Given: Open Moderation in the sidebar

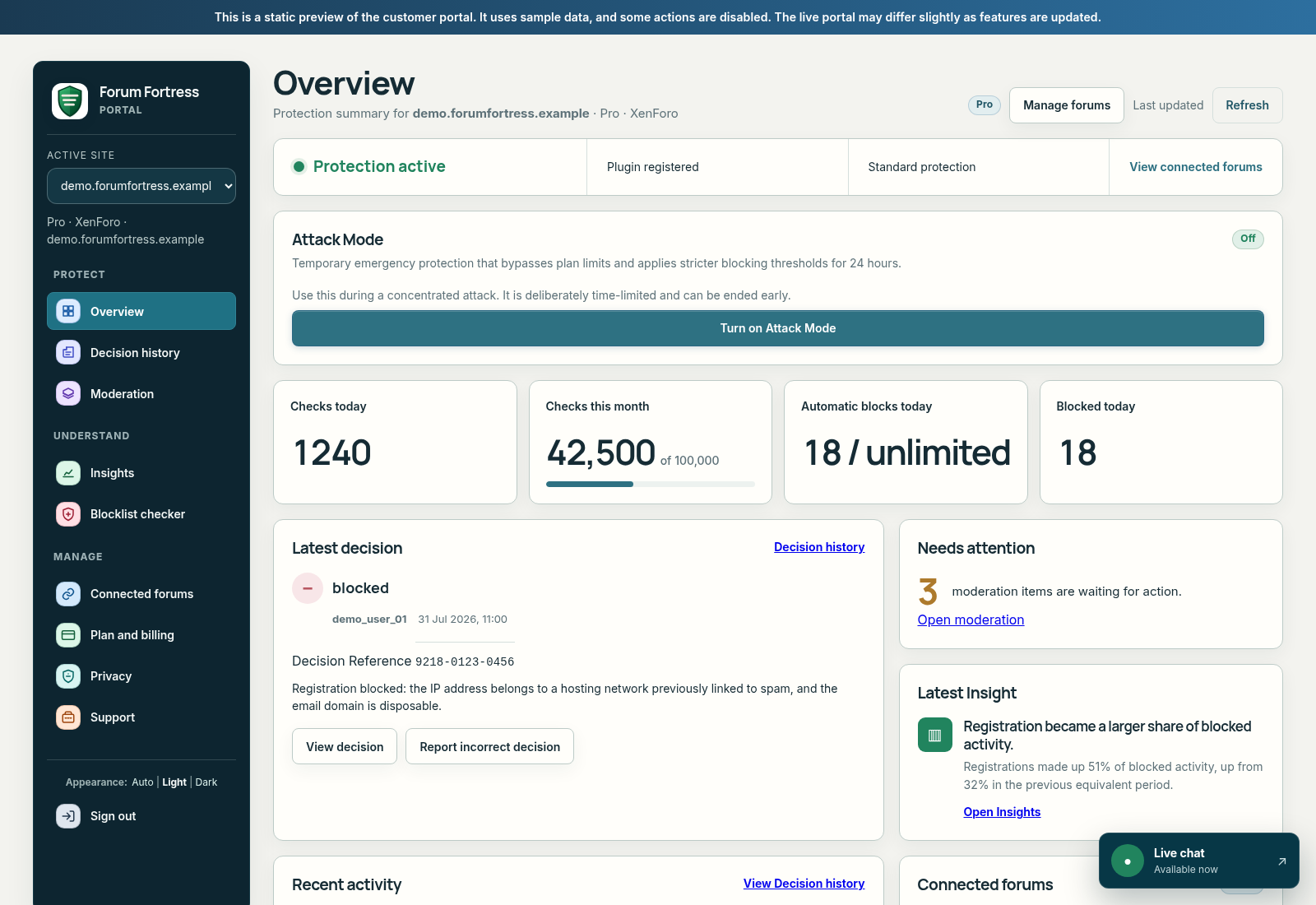Looking at the screenshot, I should [141, 393].
